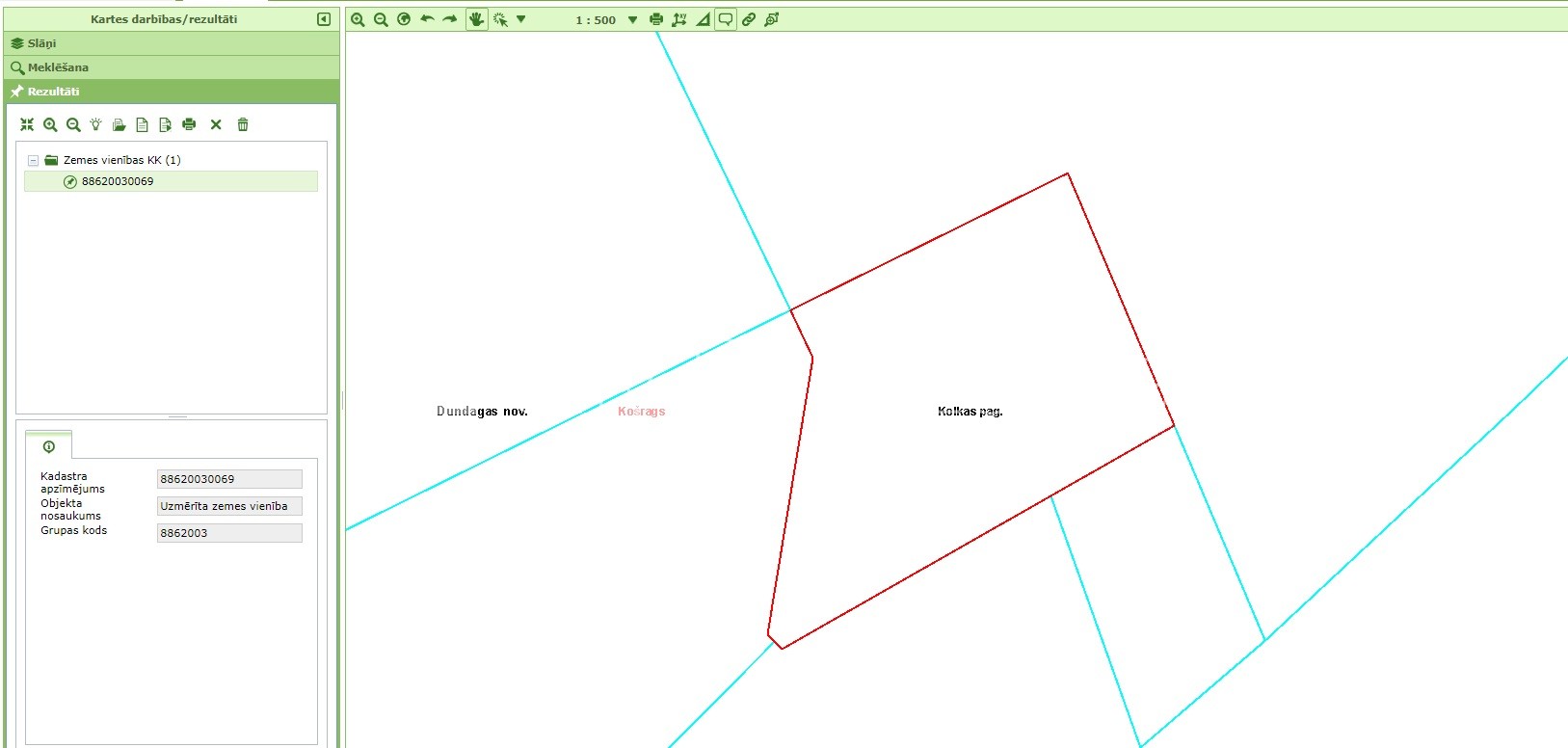Delete results with the trash icon
The height and width of the screenshot is (748, 1568).
pyautogui.click(x=243, y=124)
